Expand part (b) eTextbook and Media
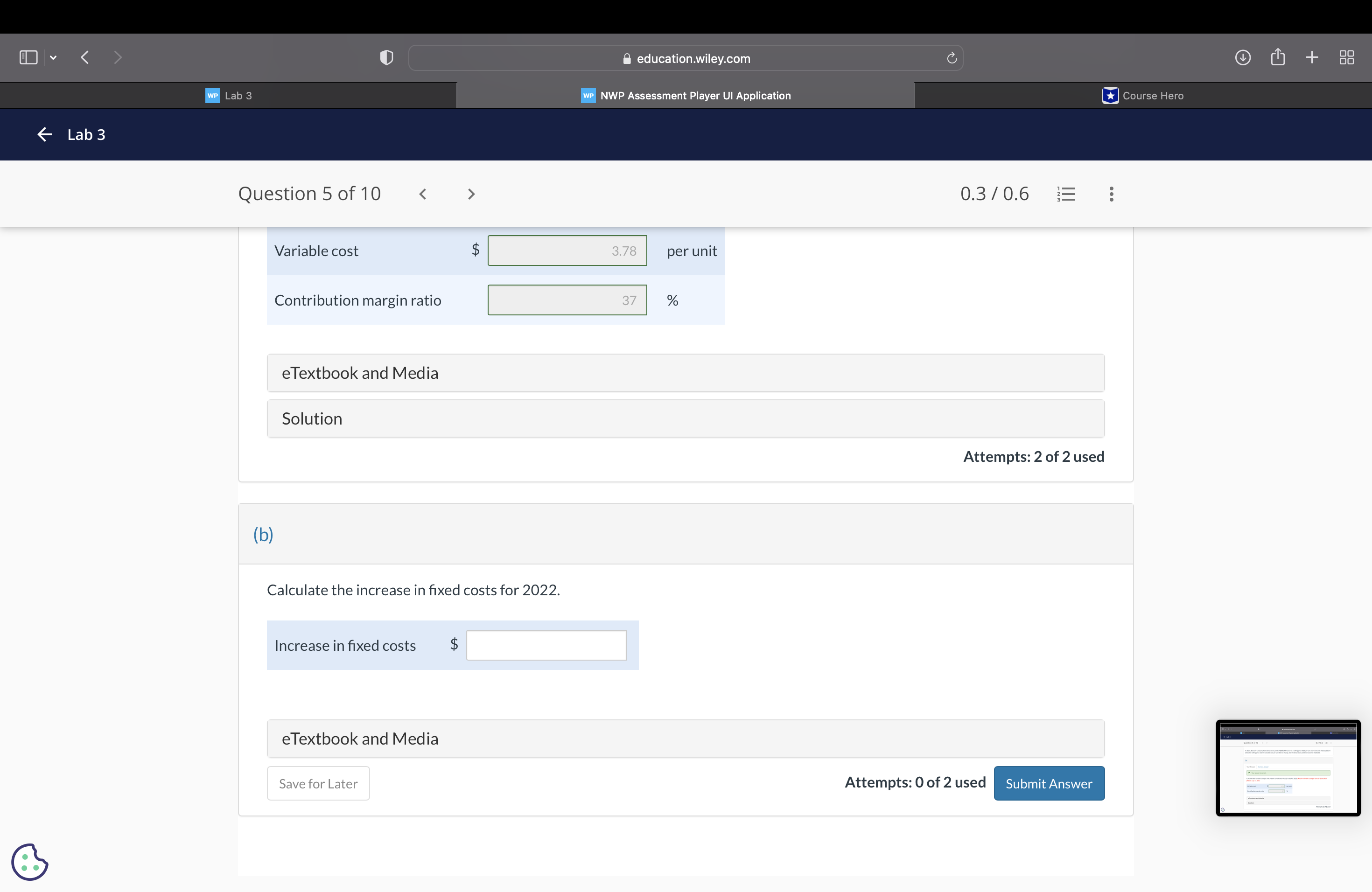1372x892 pixels. [685, 738]
